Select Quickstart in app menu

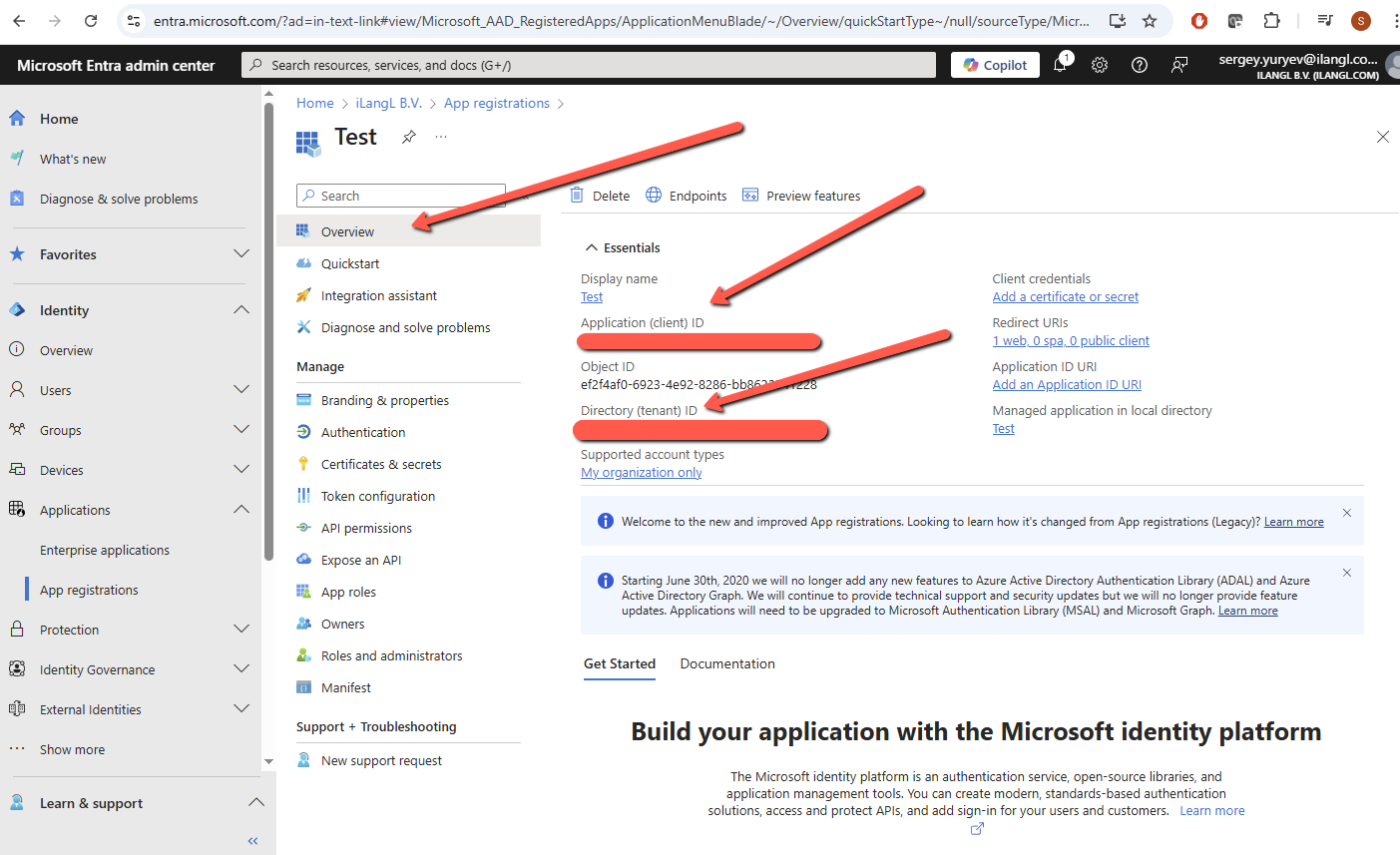350,263
